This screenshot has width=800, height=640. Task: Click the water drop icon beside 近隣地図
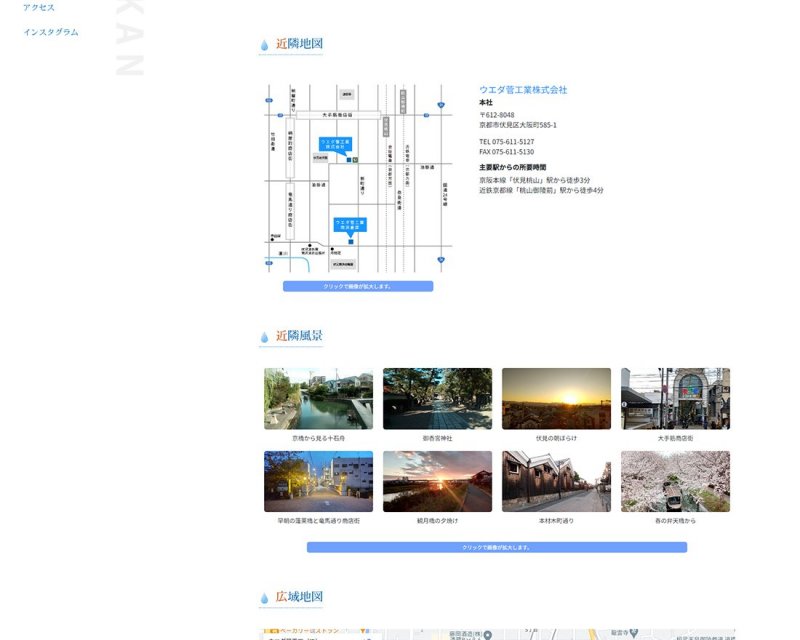[265, 45]
